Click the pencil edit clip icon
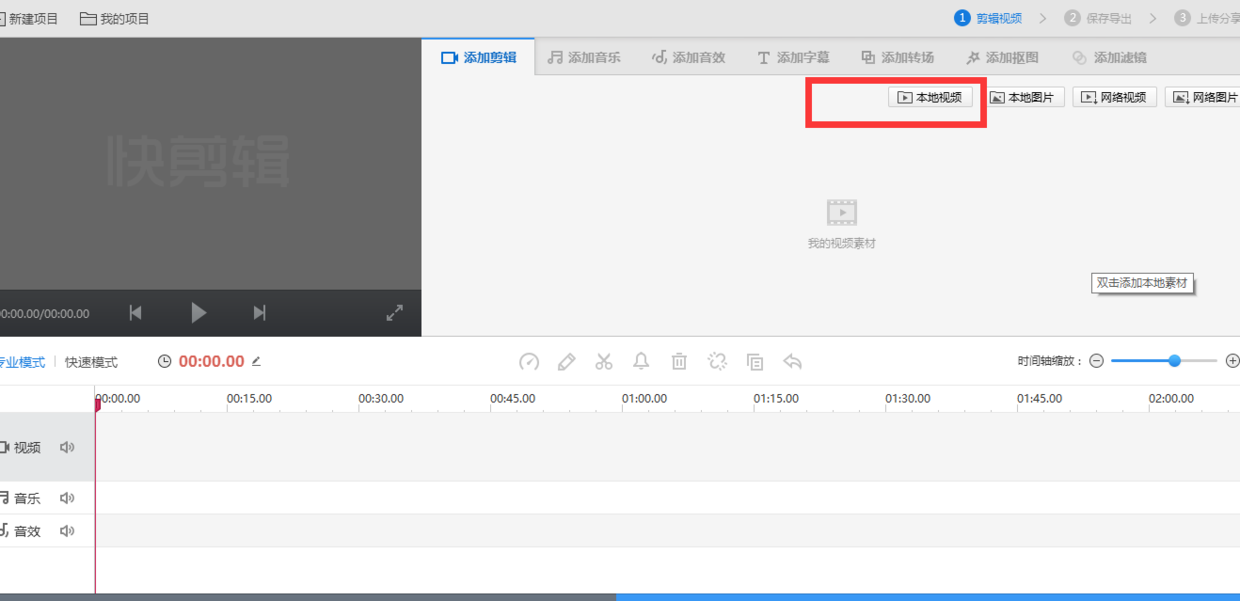Screen dimensions: 1240x601 pos(567,362)
